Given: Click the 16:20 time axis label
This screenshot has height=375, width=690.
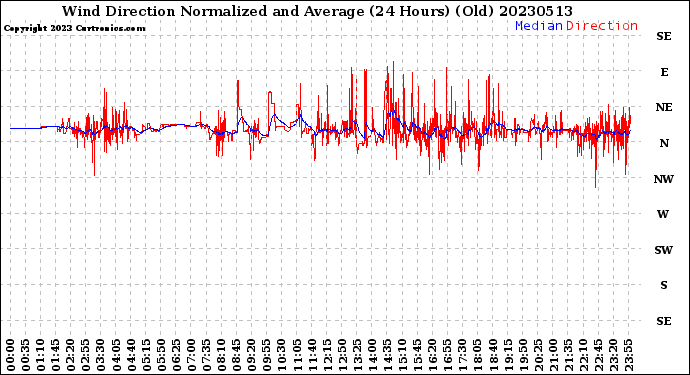Looking at the screenshot, I should [x=433, y=355].
